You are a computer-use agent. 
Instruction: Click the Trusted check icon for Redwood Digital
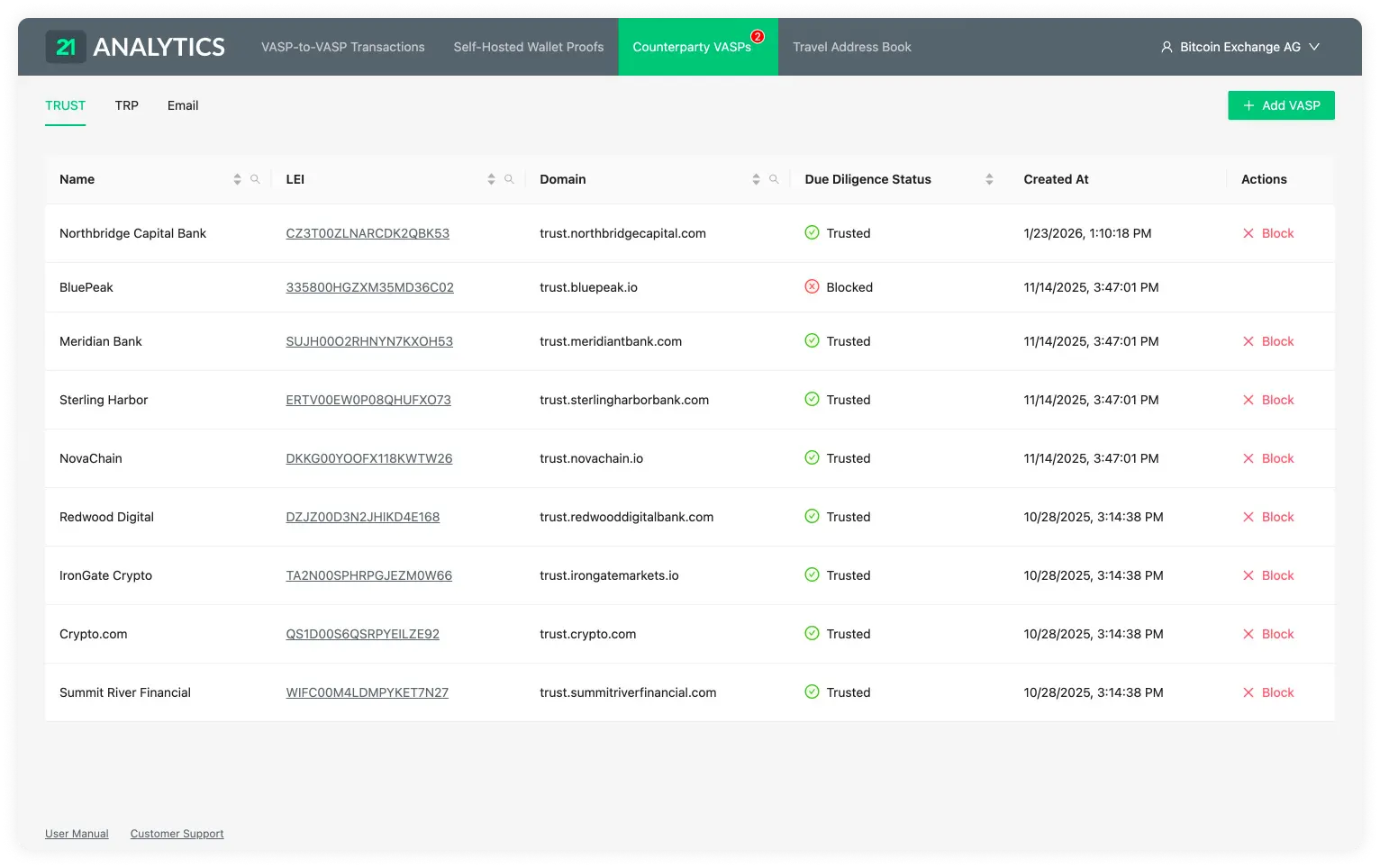(812, 516)
